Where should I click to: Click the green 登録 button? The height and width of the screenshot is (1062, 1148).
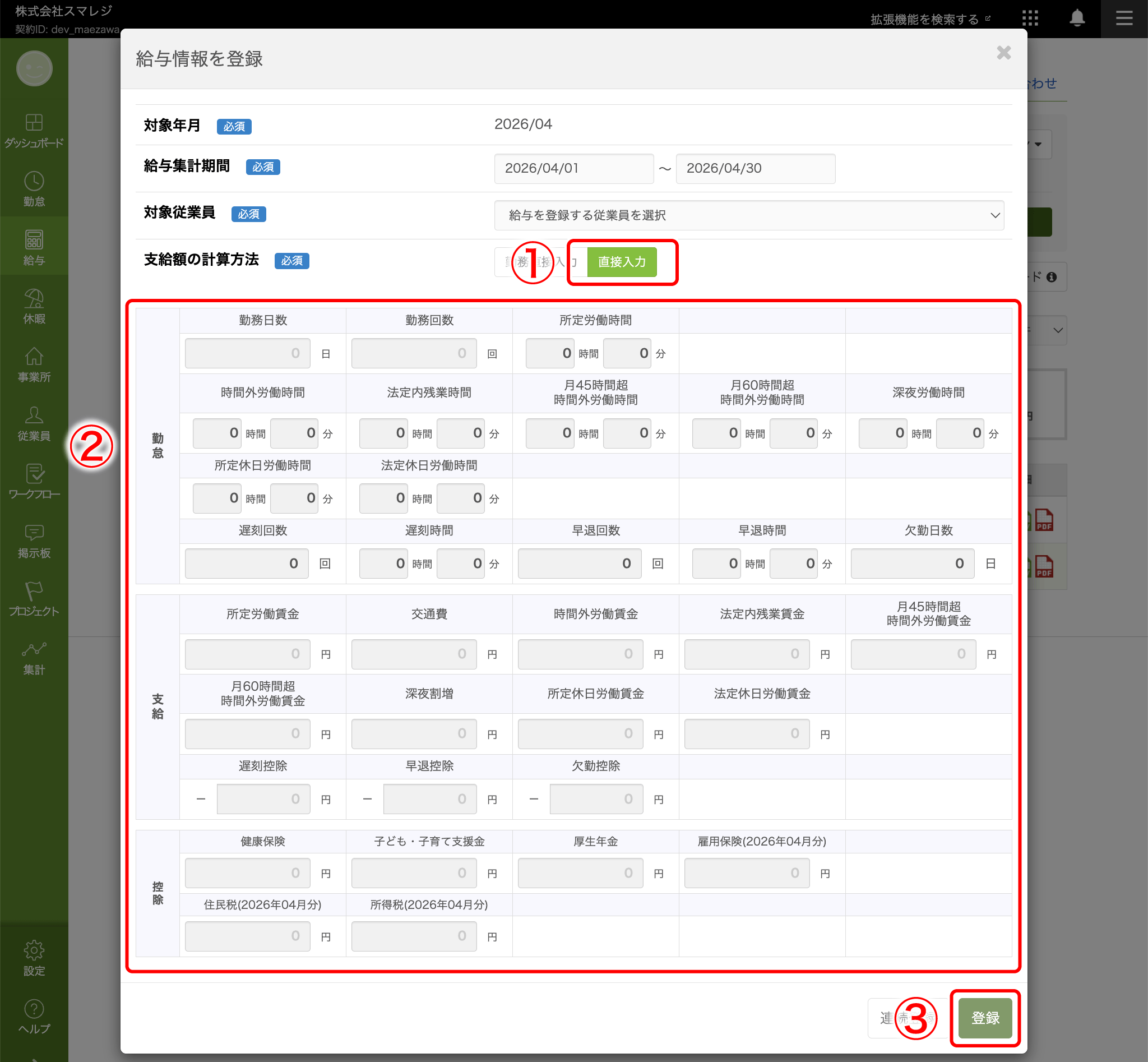tap(985, 1018)
